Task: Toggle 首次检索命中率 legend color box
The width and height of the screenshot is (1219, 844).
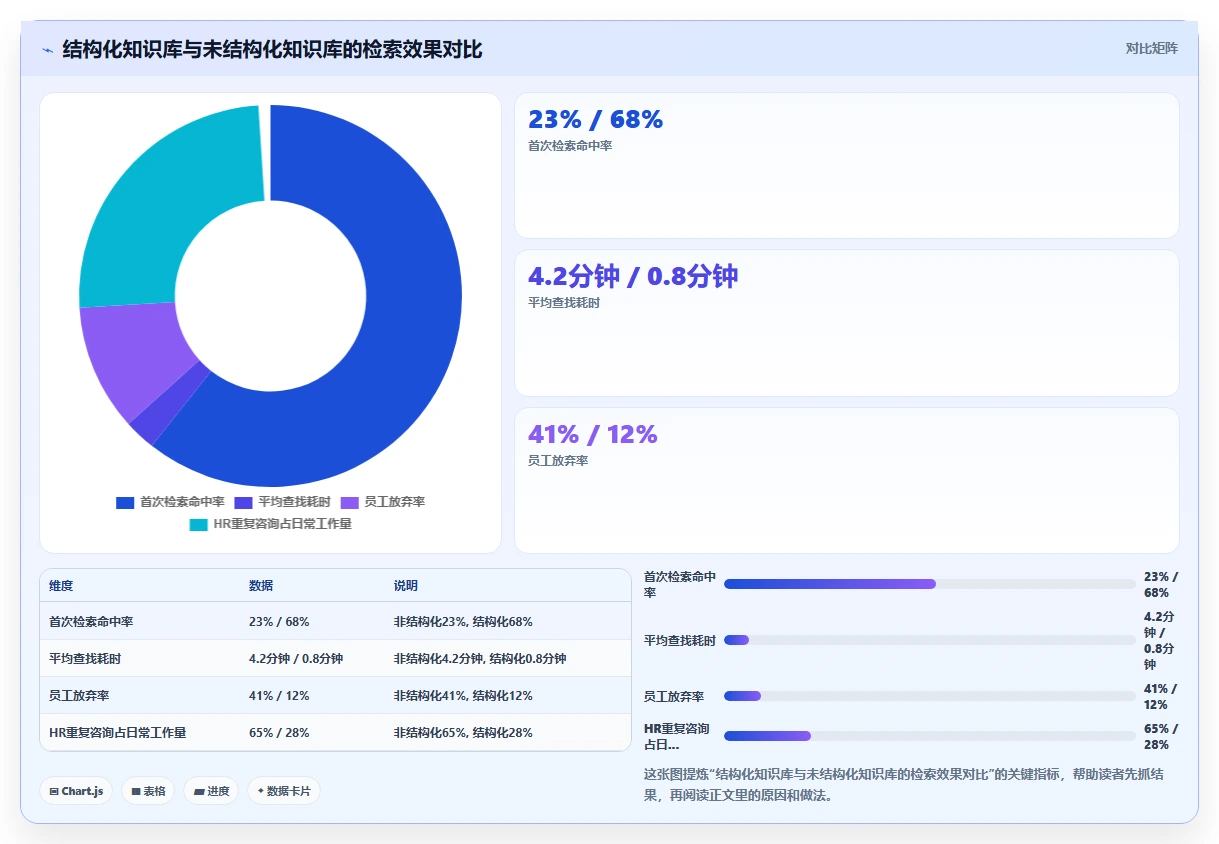Action: point(125,502)
